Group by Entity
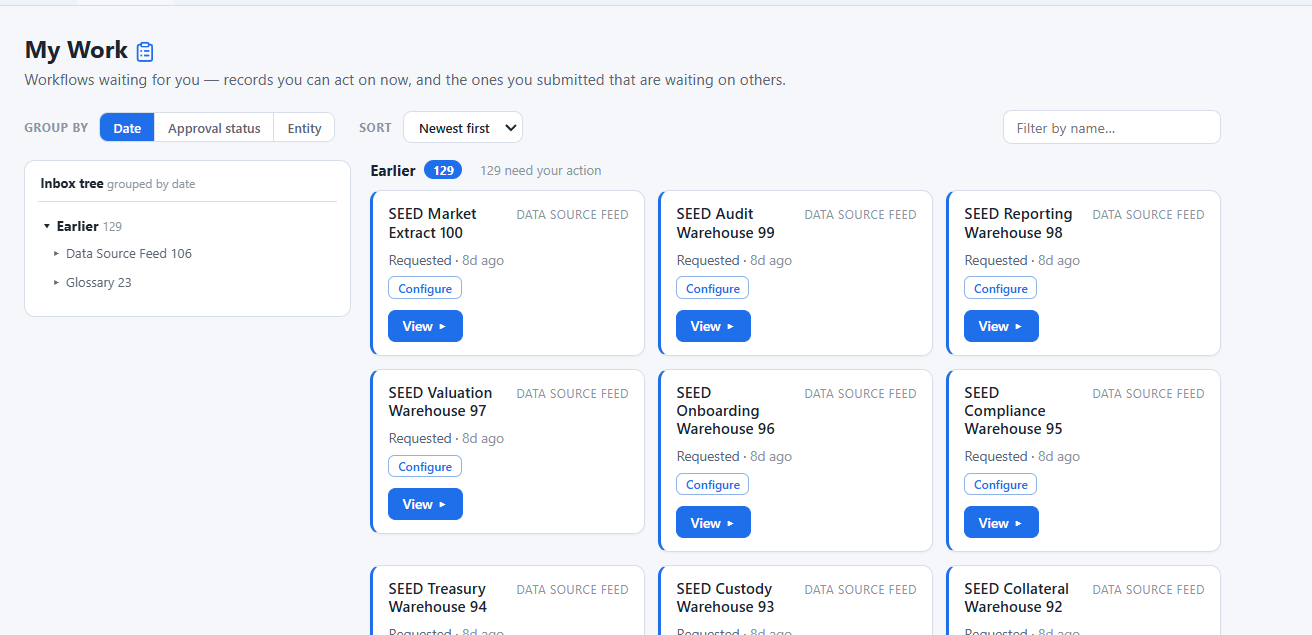This screenshot has height=635, width=1312. pos(304,128)
